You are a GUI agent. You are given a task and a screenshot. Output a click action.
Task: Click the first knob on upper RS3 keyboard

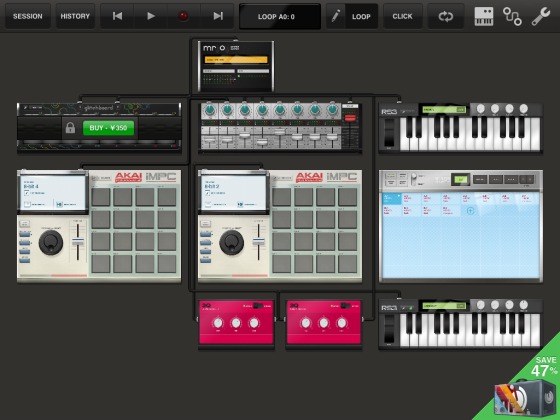[x=480, y=109]
